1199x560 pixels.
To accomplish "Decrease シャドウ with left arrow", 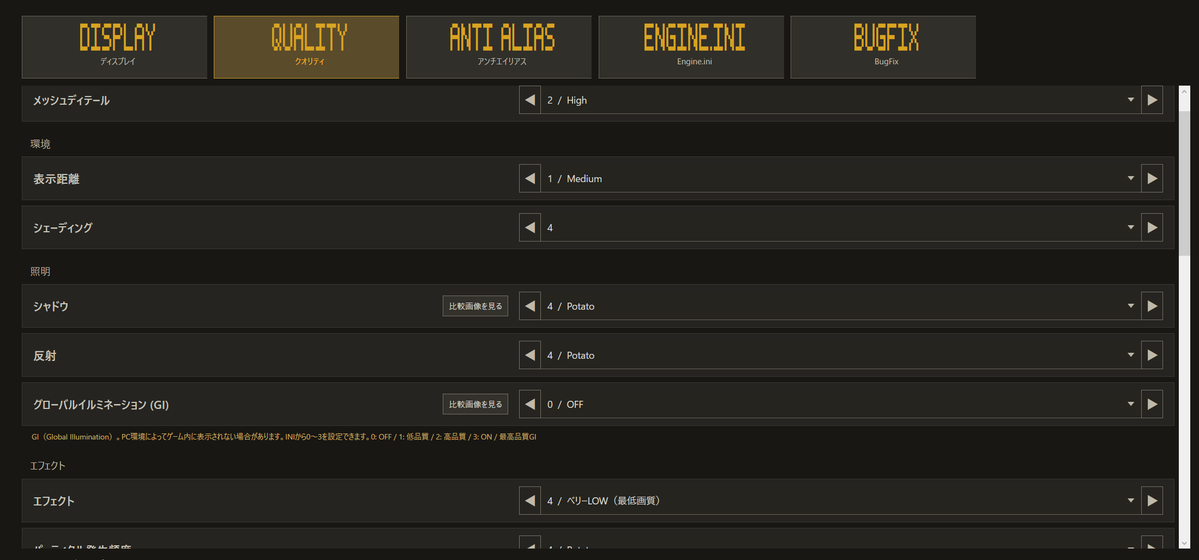I will click(530, 306).
